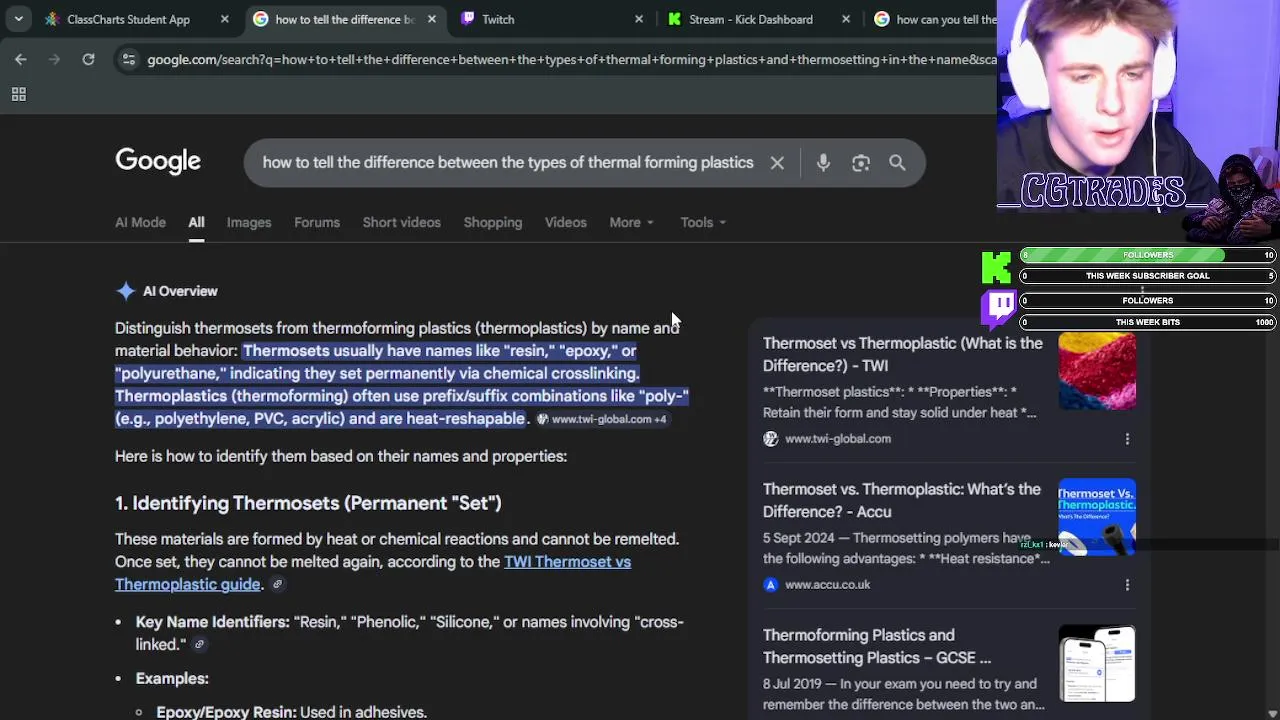Search by image with Lens camera icon
Screen dimensions: 1280x720
[x=861, y=162]
